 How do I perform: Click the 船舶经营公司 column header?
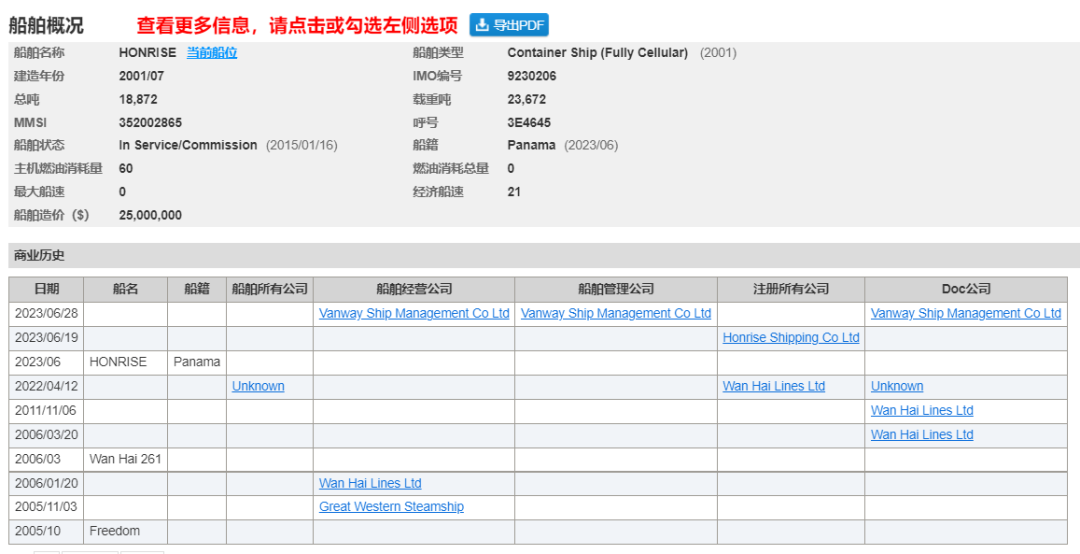pos(414,289)
